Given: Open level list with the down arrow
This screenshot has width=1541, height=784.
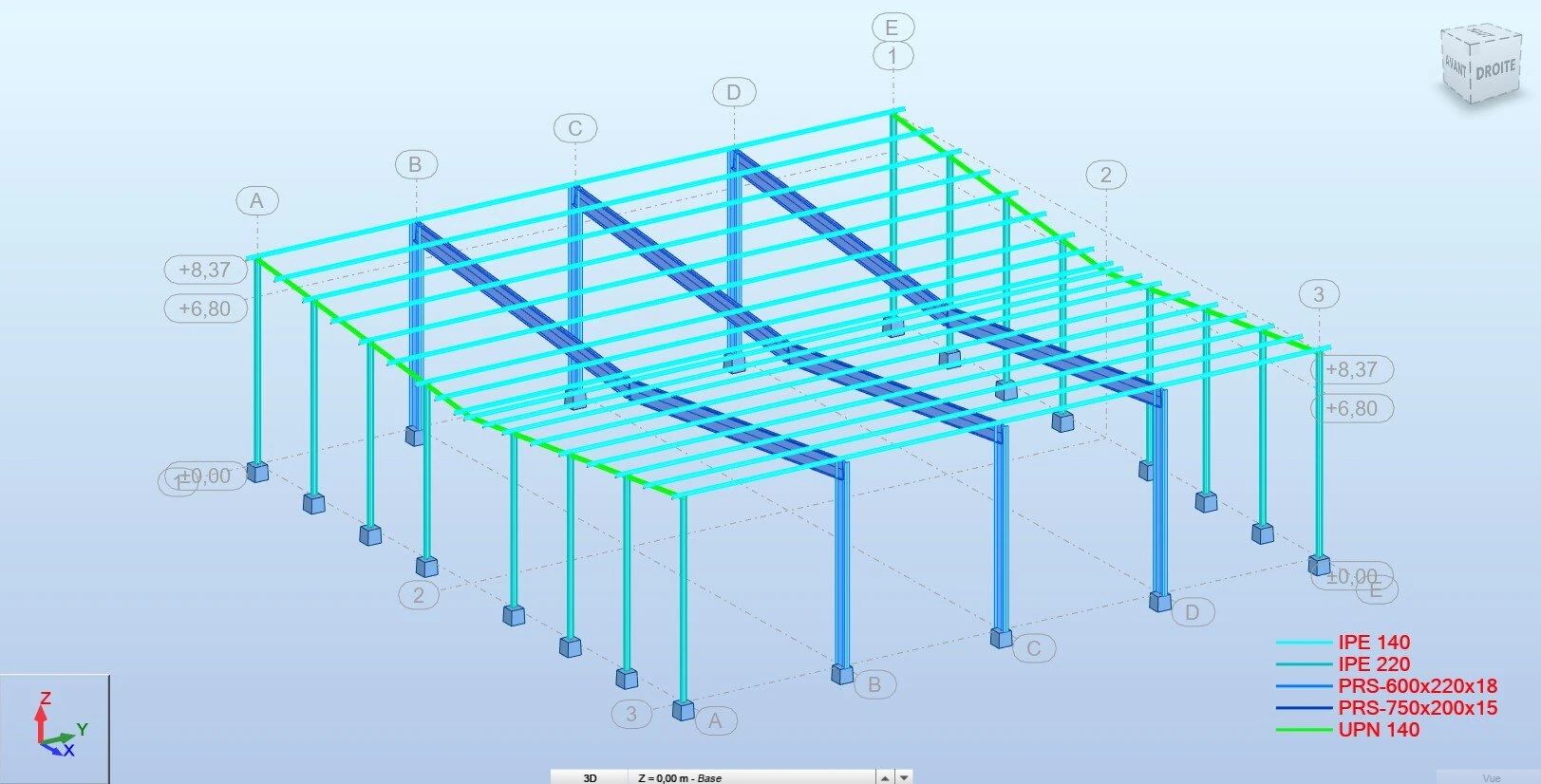Looking at the screenshot, I should point(905,777).
